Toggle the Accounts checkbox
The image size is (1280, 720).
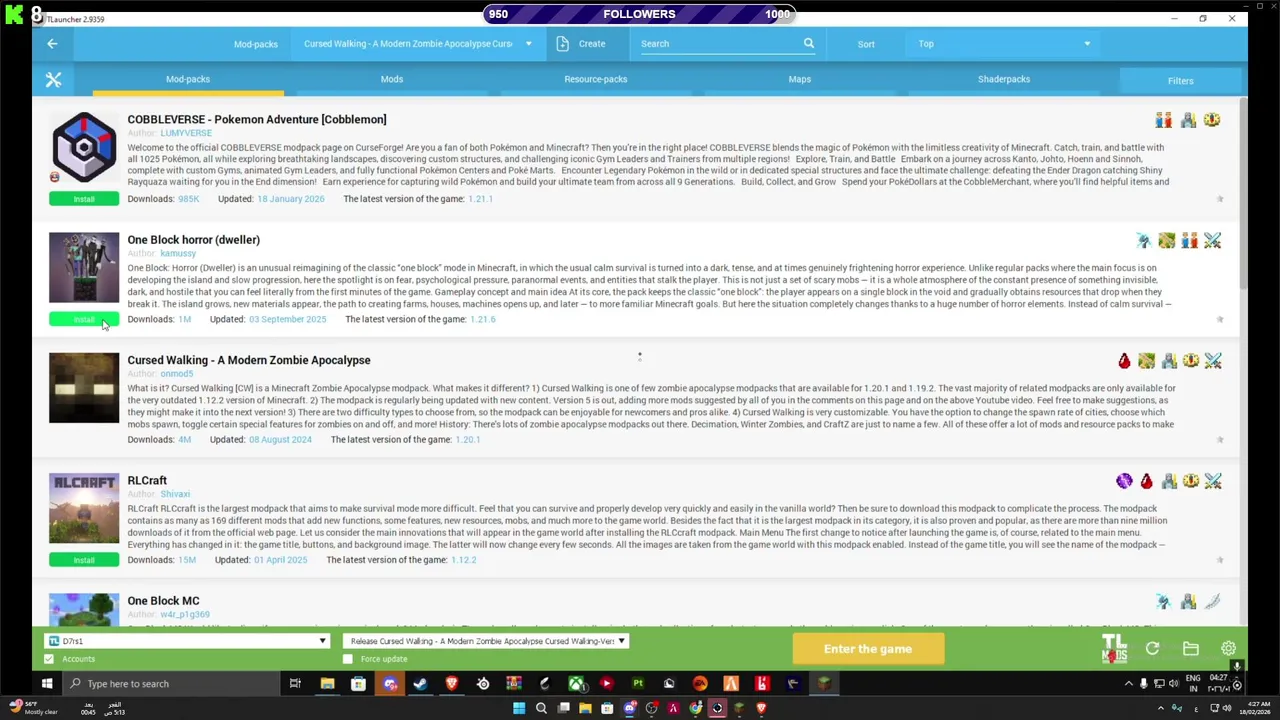point(49,659)
